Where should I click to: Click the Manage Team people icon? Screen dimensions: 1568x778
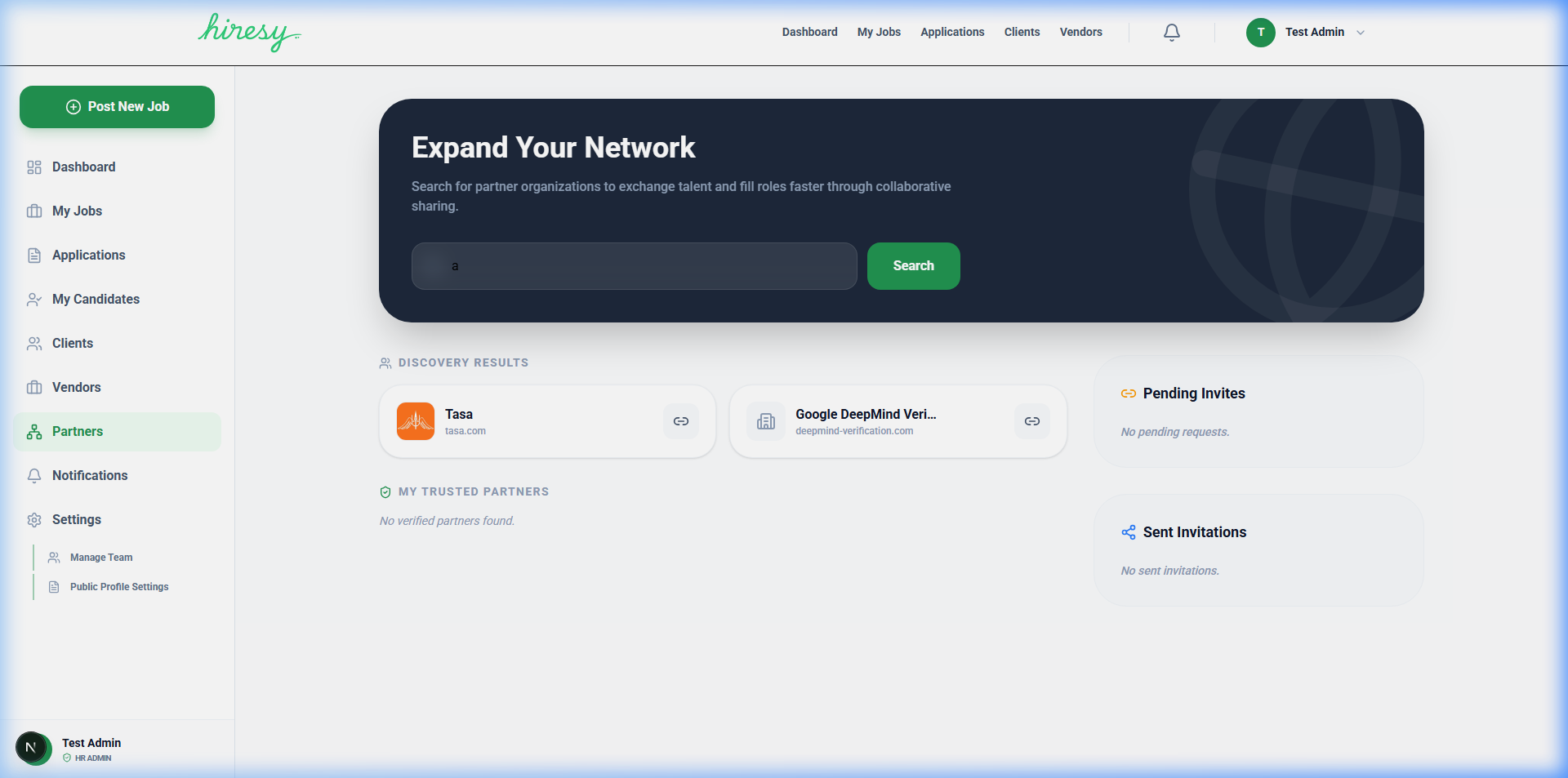click(x=54, y=558)
